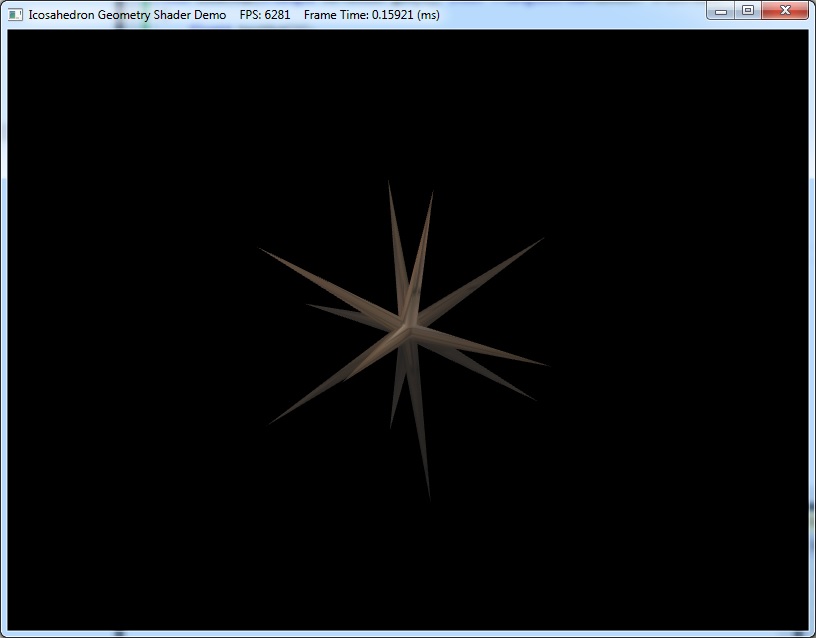Maximize the Icosahedron demo window
This screenshot has width=816, height=638.
coord(747,11)
